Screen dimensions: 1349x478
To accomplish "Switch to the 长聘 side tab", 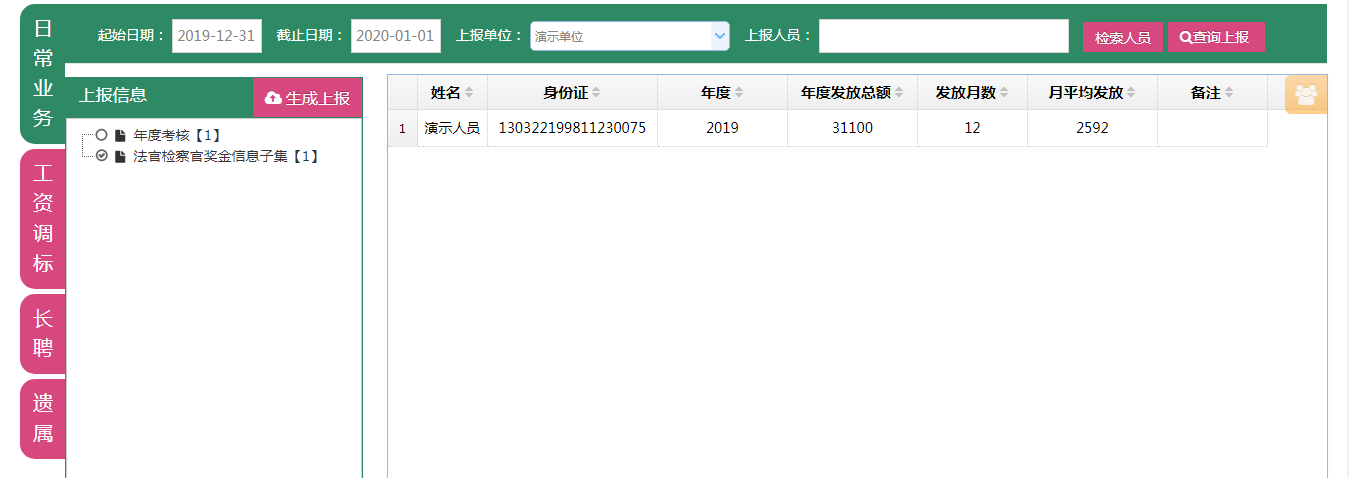I will click(43, 334).
